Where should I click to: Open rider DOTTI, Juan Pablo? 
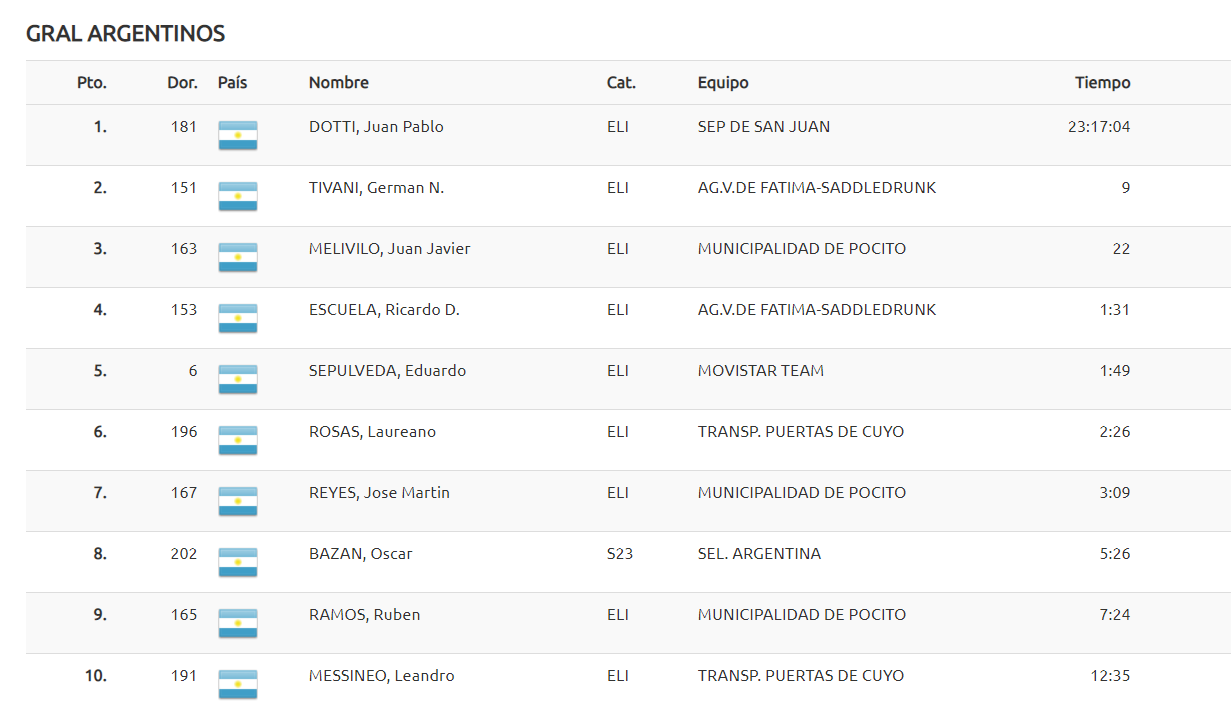click(376, 127)
